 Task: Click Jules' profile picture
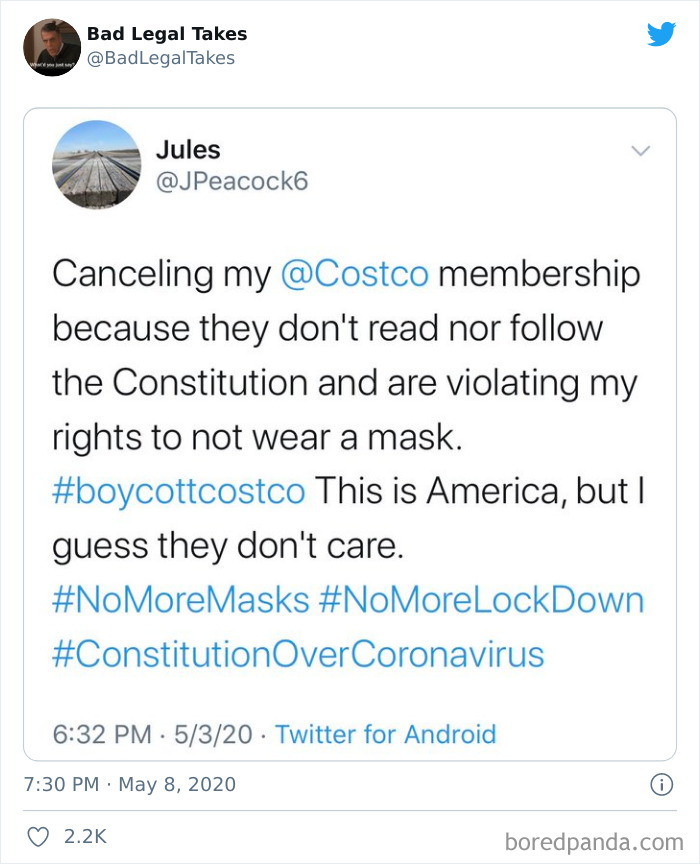(x=96, y=165)
